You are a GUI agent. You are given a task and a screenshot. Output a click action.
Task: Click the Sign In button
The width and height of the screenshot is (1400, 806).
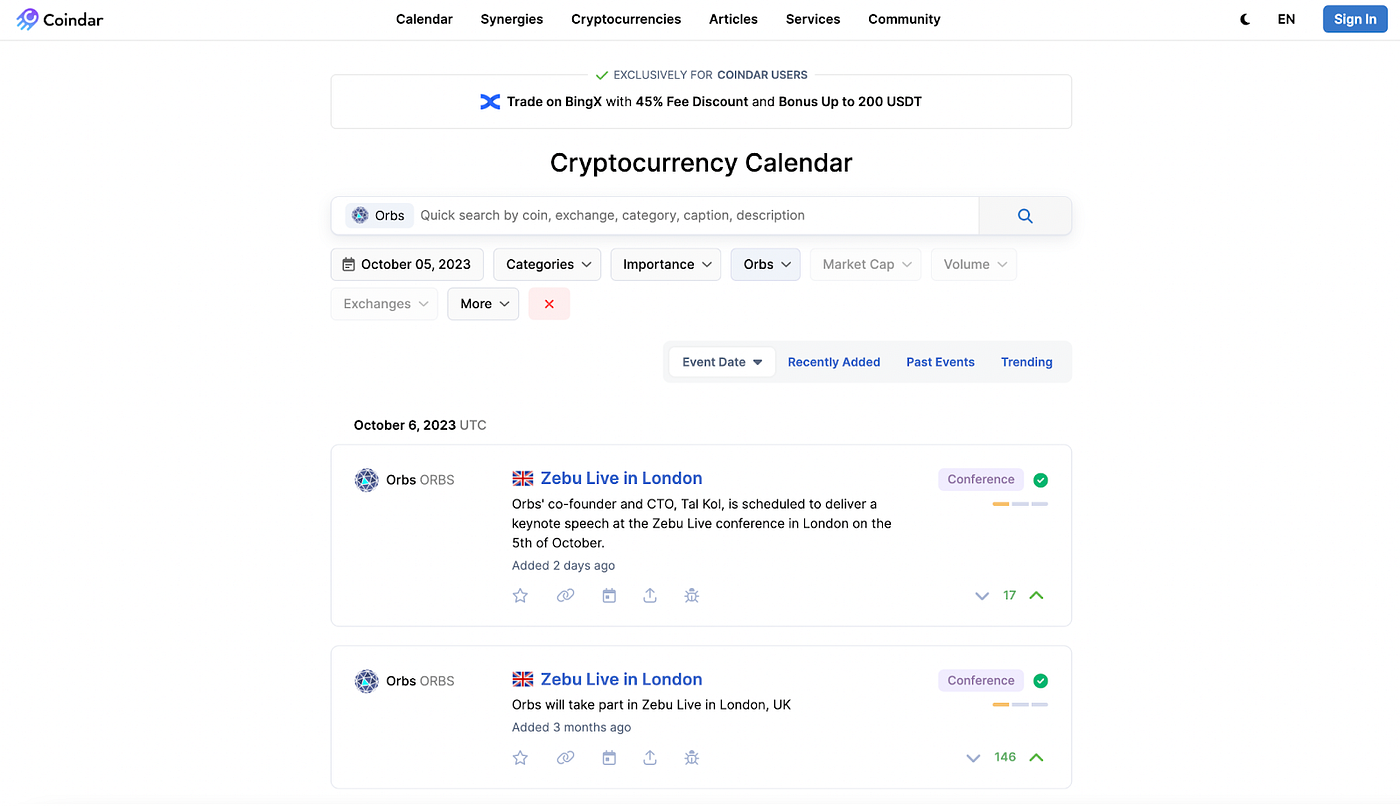[x=1355, y=19]
